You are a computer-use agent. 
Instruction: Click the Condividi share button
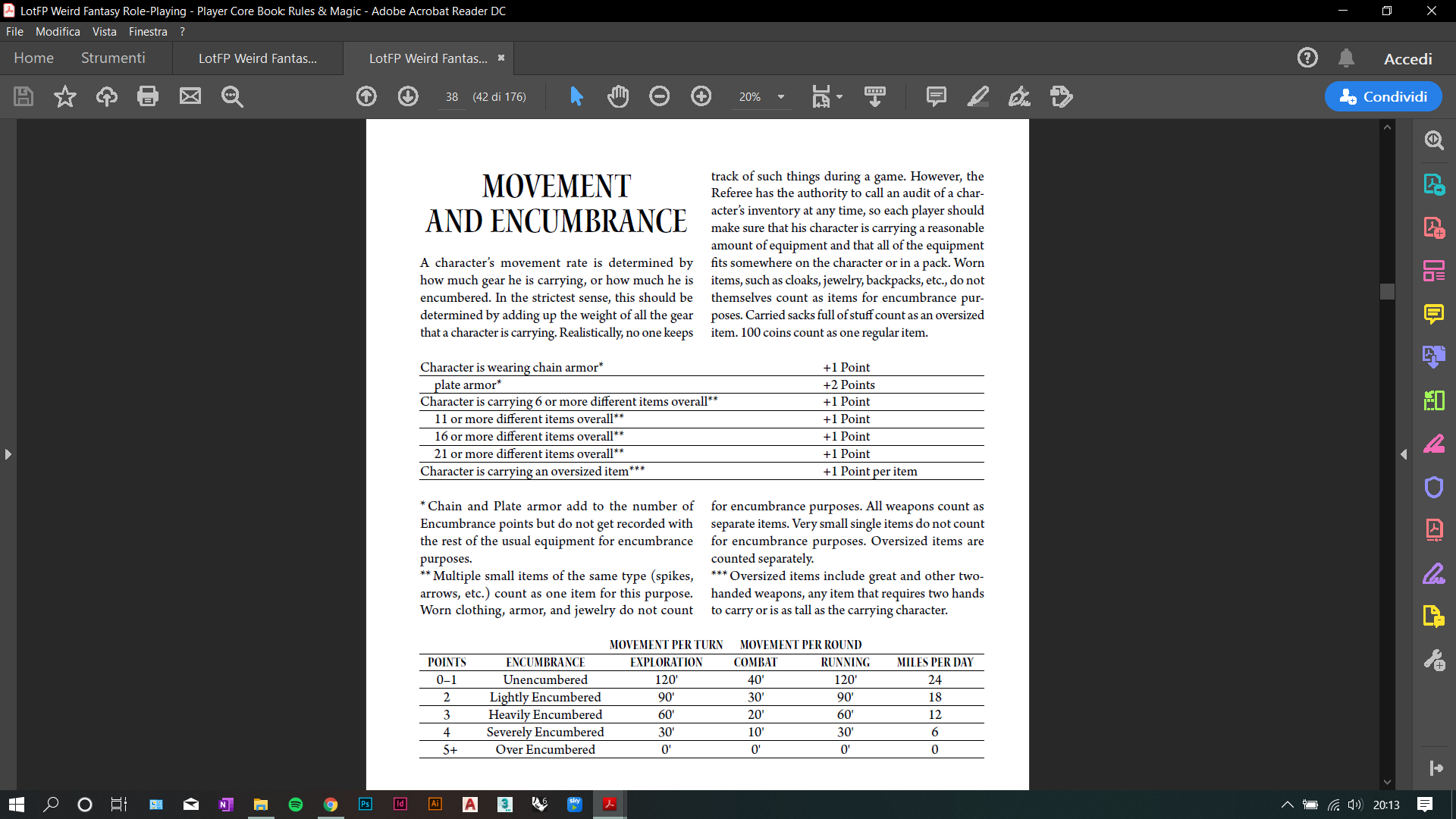pos(1383,96)
